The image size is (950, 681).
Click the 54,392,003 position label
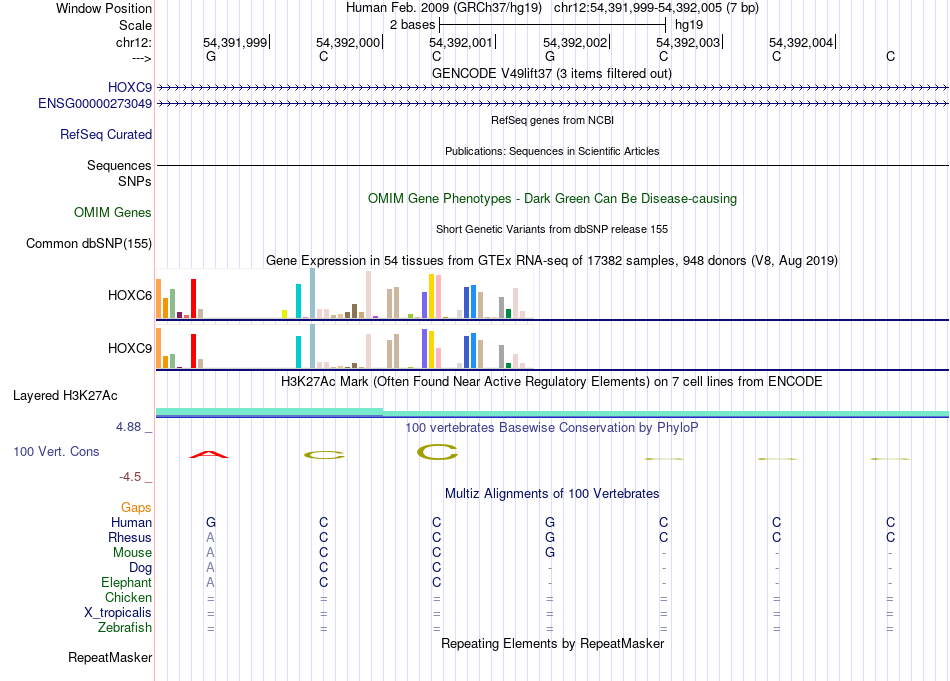click(688, 42)
